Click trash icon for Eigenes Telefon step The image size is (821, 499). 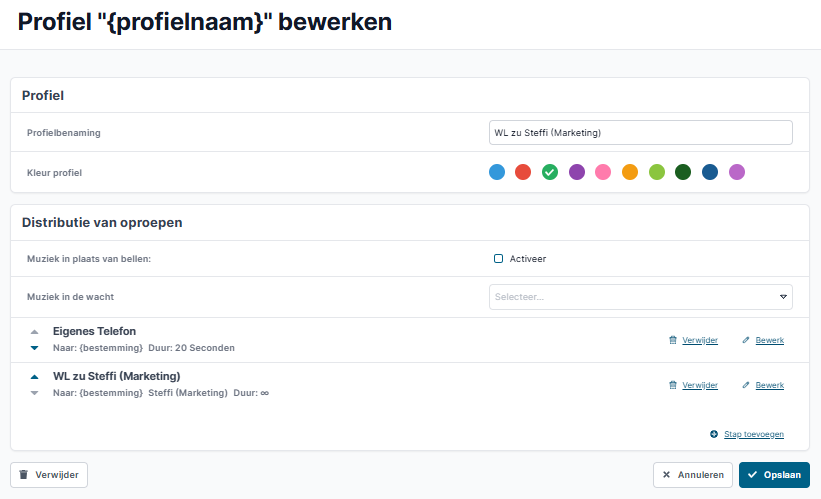click(x=673, y=340)
